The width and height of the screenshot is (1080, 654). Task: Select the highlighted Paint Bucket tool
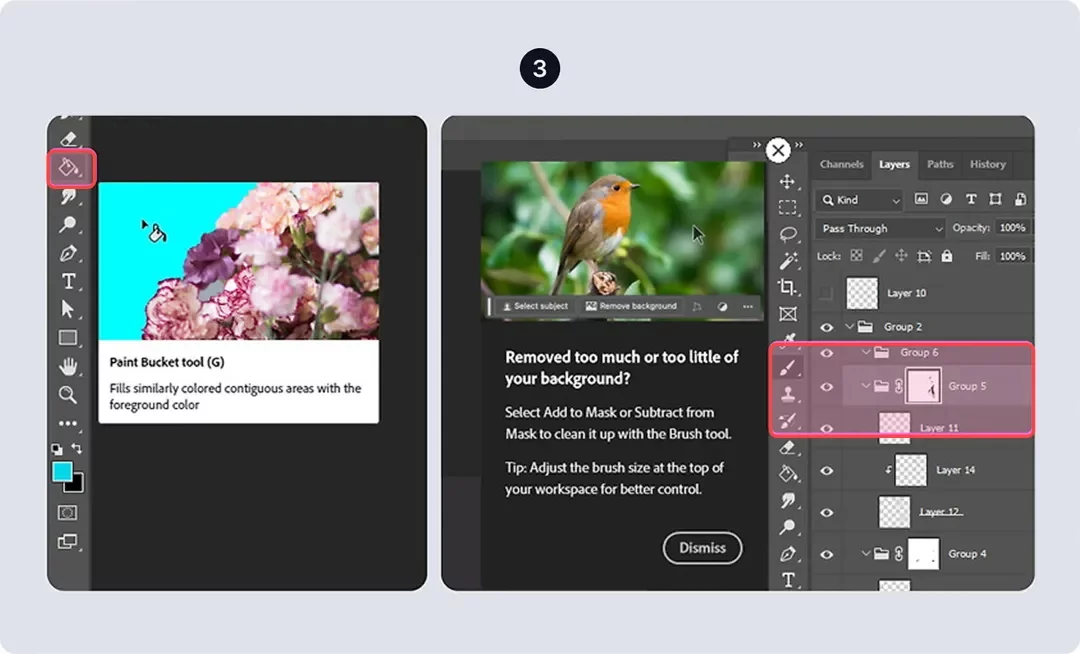click(x=69, y=167)
